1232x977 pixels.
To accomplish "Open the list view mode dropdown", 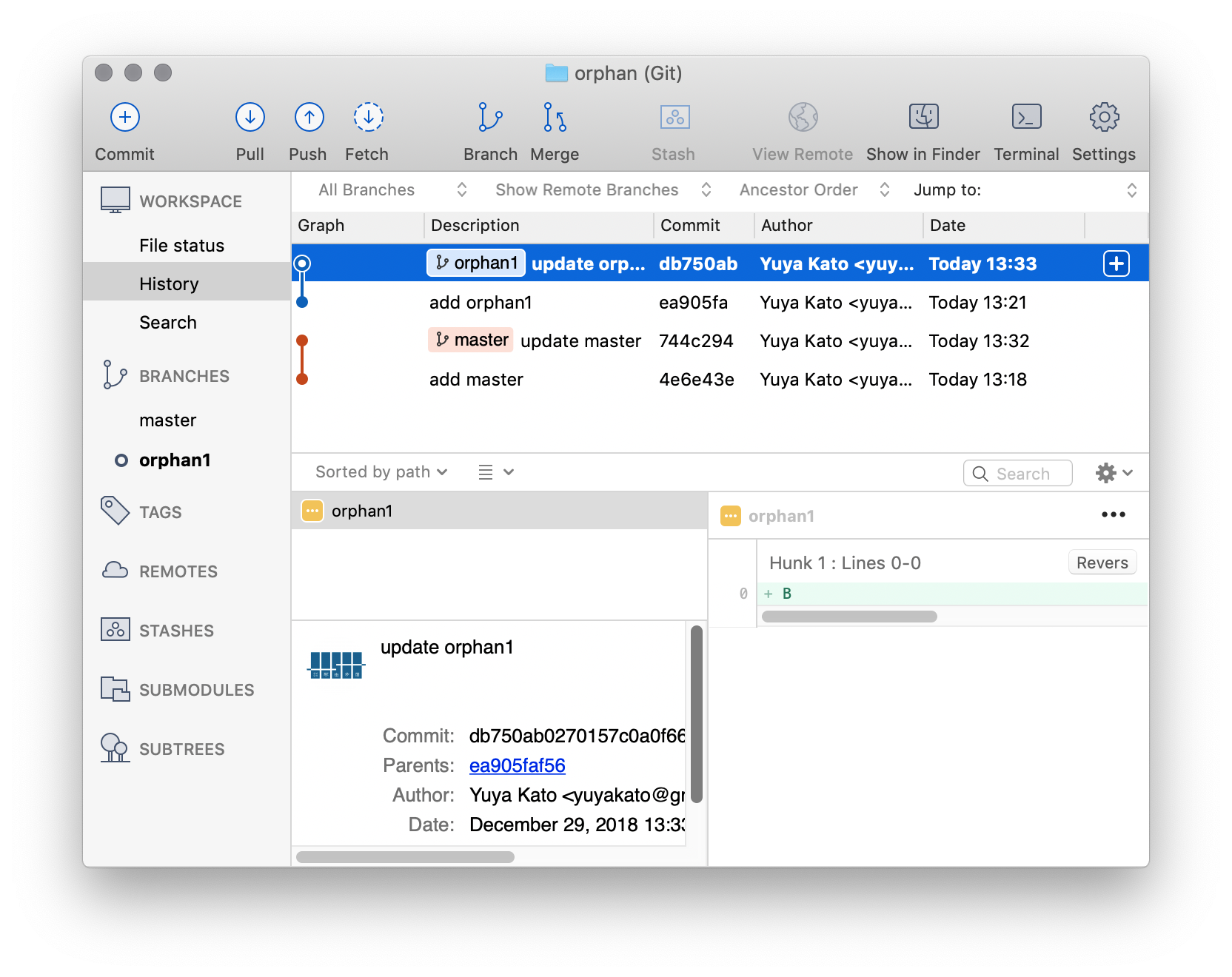I will (x=495, y=472).
